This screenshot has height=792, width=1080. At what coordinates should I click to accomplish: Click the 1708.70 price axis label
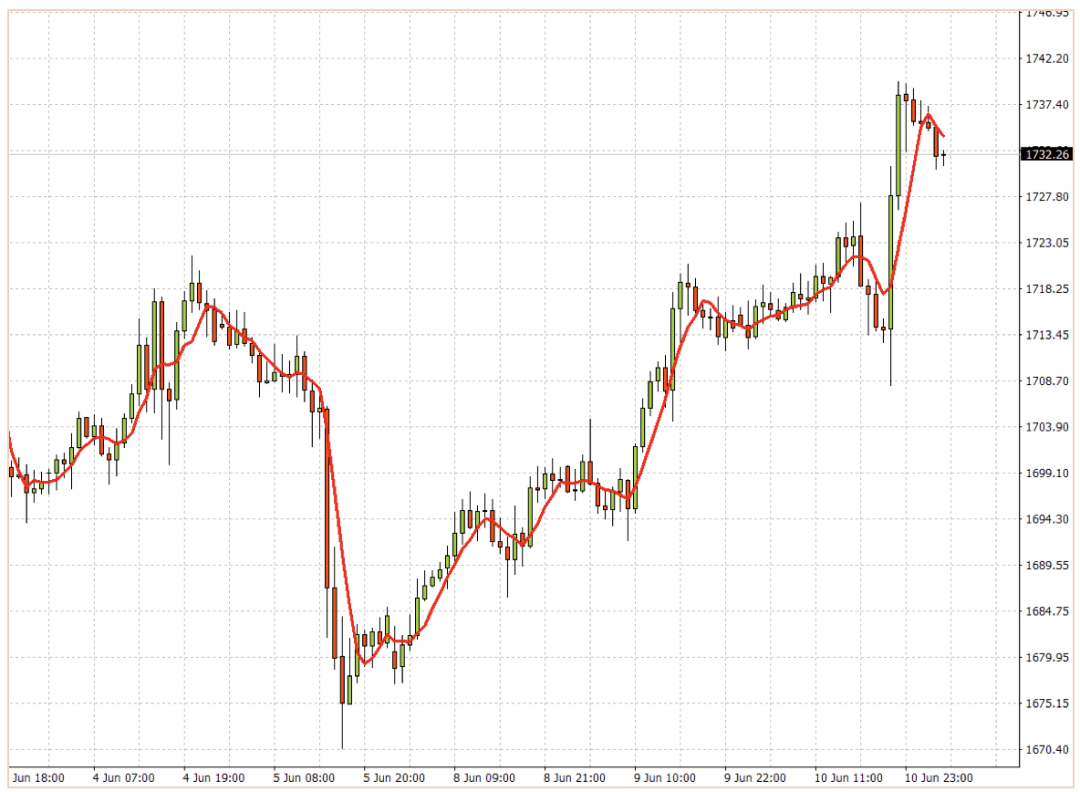pyautogui.click(x=1048, y=381)
